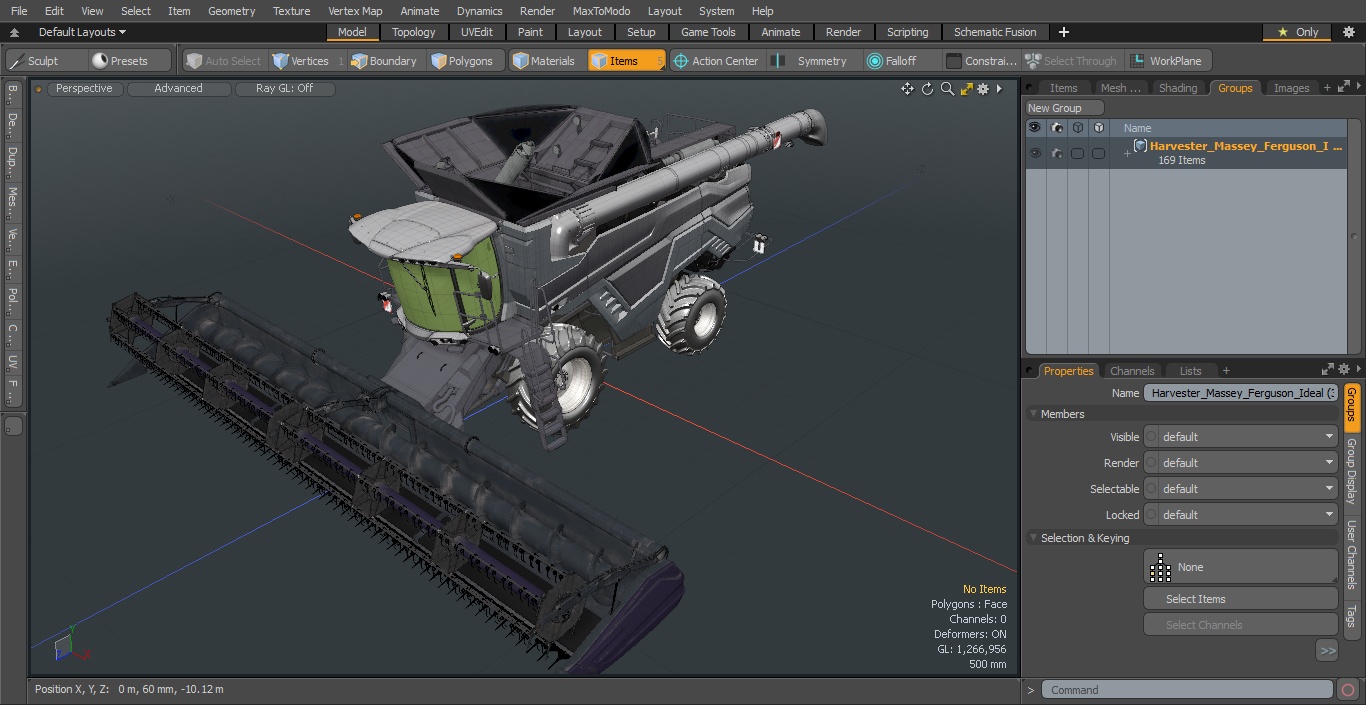The height and width of the screenshot is (705, 1366).
Task: Click the eye column header icon
Action: [x=1035, y=128]
